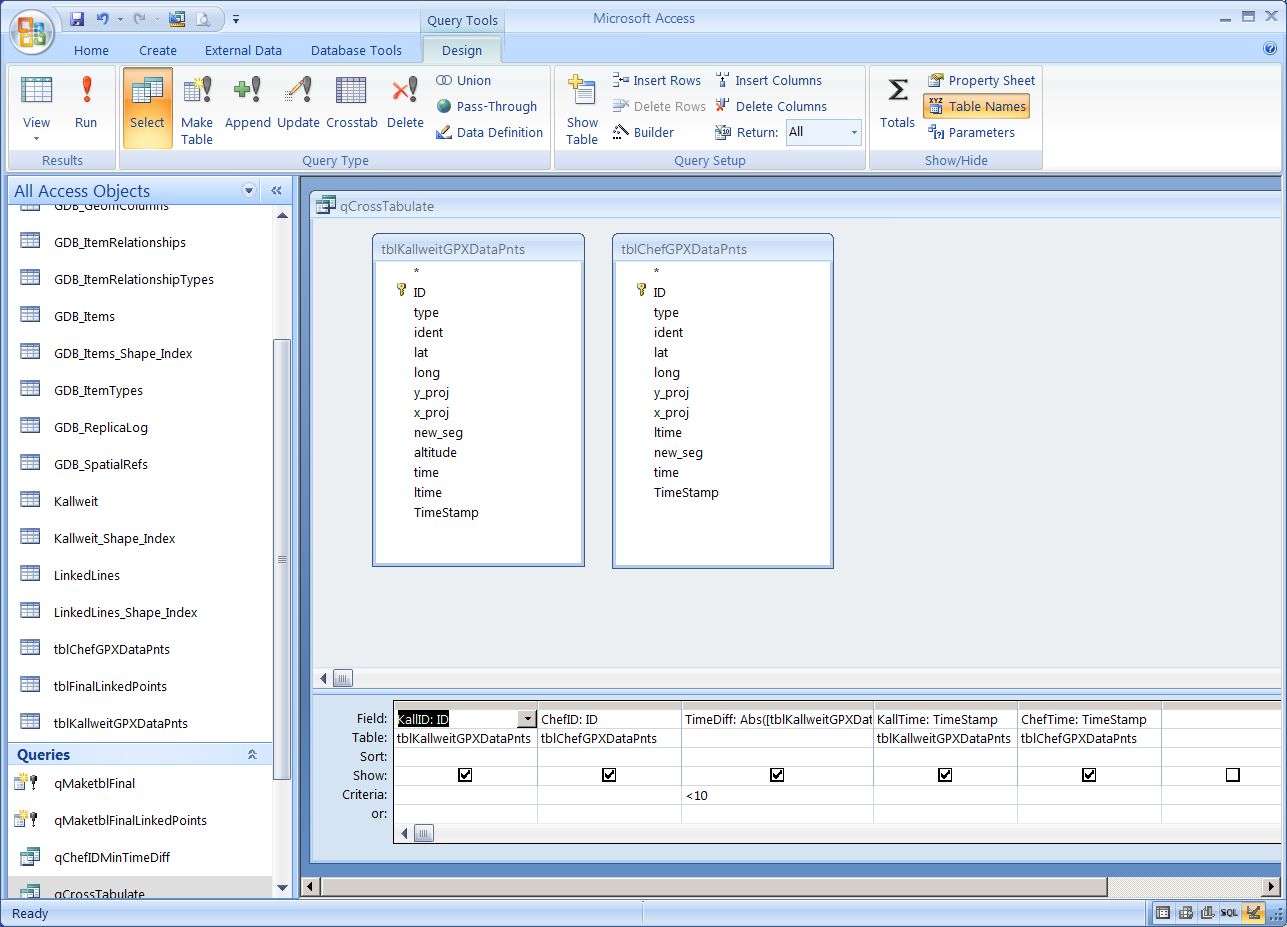This screenshot has height=927, width=1287.
Task: Open the expression Builder
Action: pos(642,132)
